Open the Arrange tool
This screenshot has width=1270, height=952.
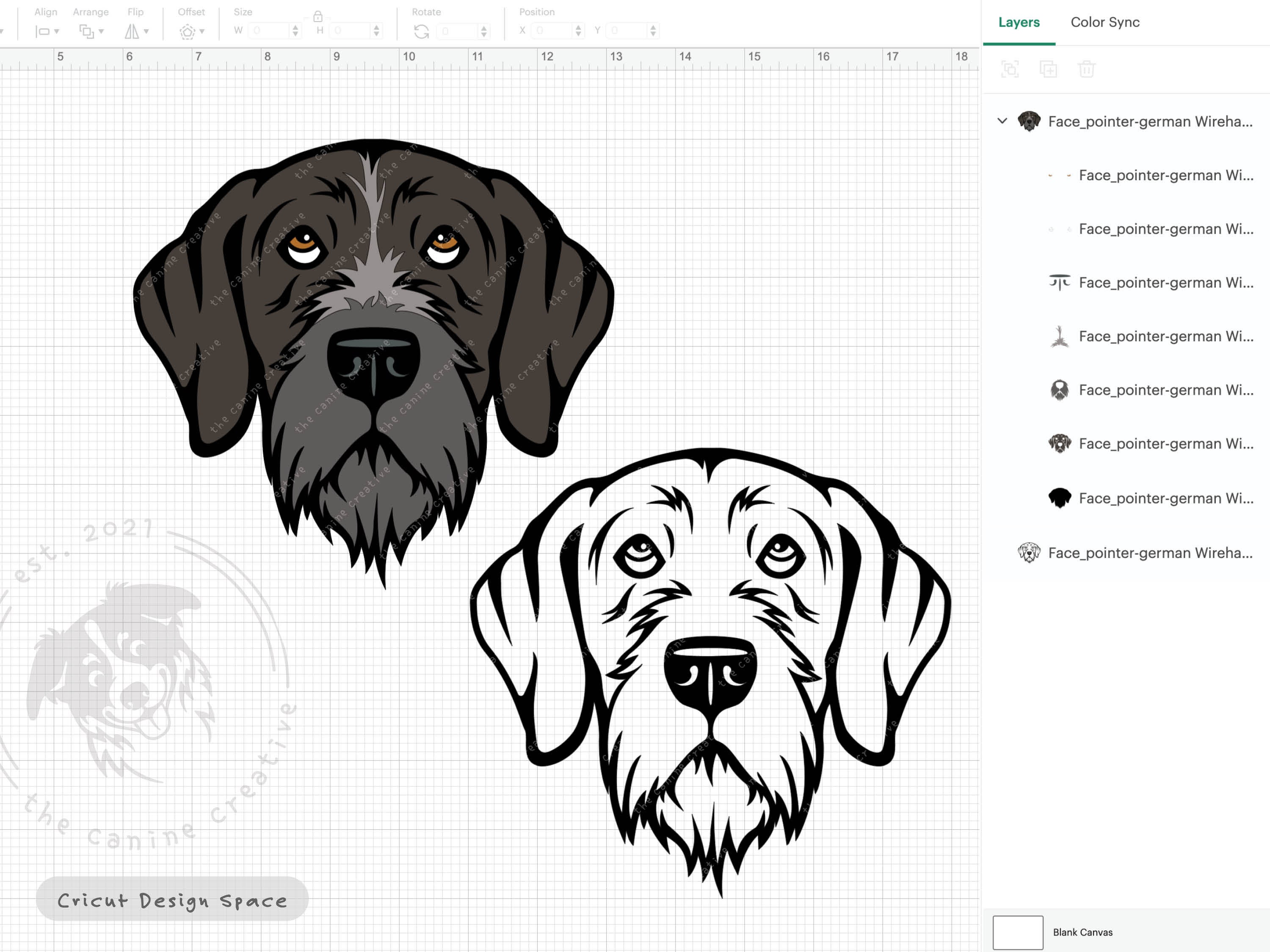coord(87,32)
